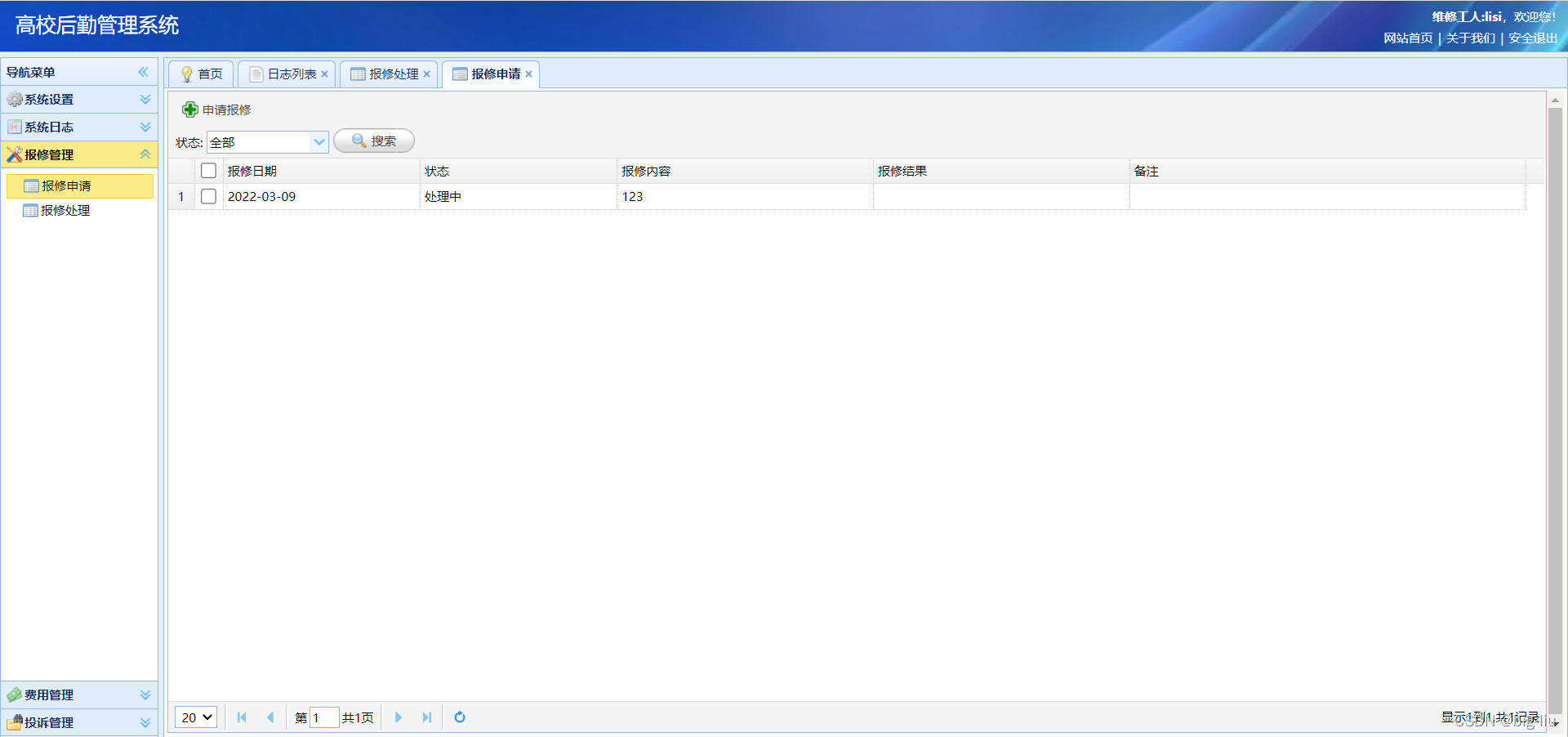Click the 报修管理 menu header
The image size is (1568, 737).
(x=79, y=154)
